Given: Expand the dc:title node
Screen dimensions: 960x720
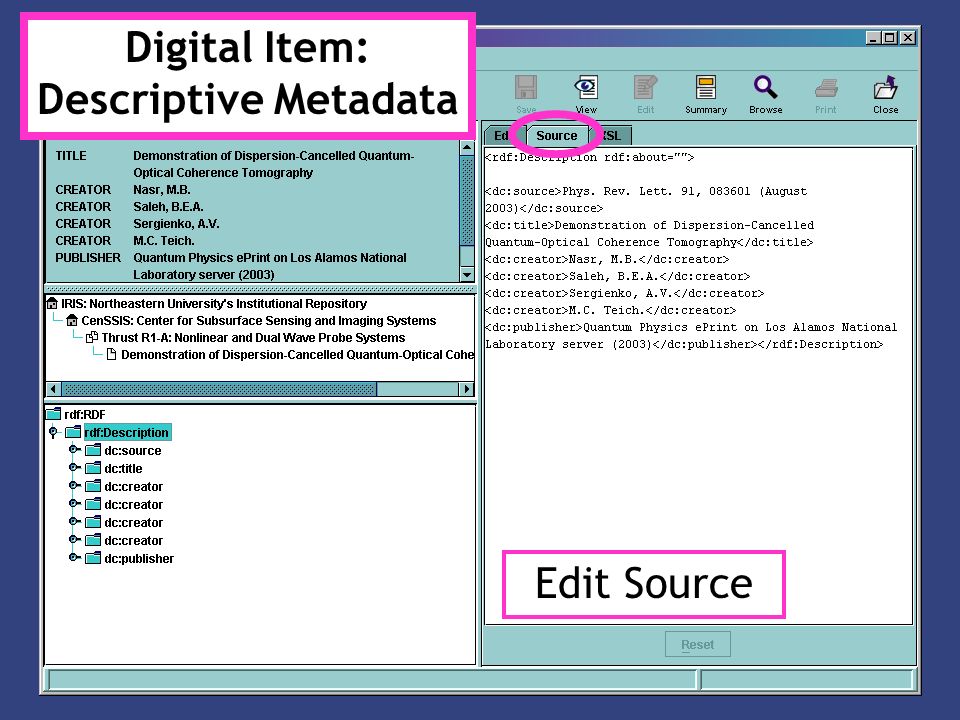Looking at the screenshot, I should coord(74,468).
